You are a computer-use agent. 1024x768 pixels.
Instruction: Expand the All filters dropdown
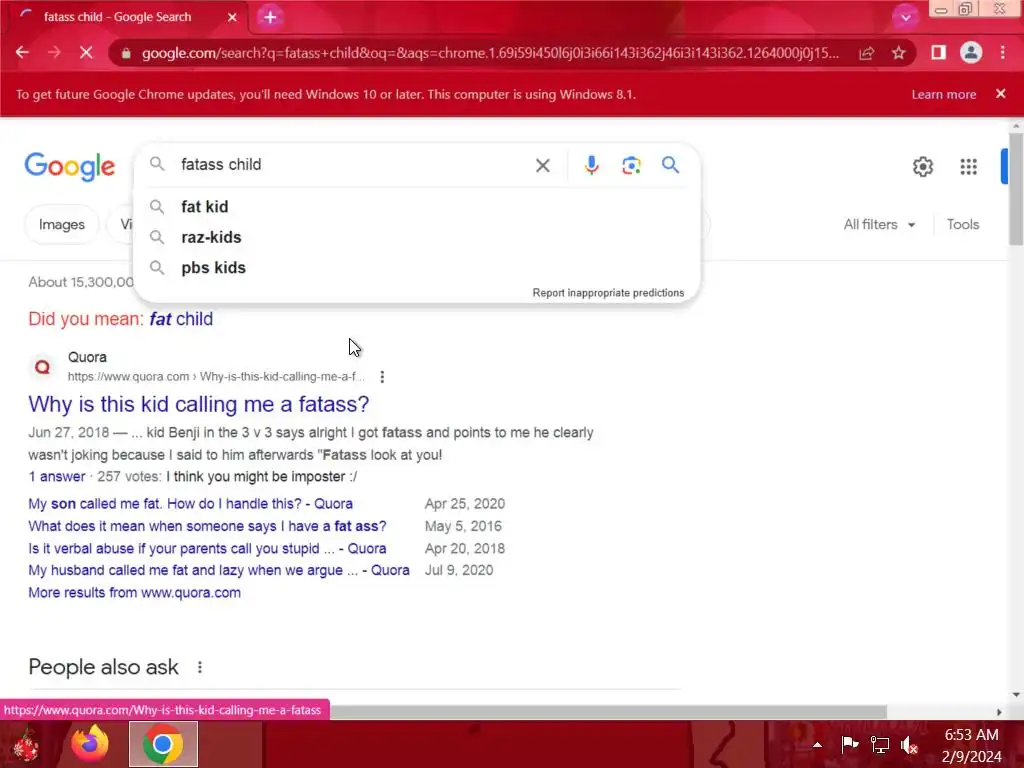pyautogui.click(x=879, y=225)
